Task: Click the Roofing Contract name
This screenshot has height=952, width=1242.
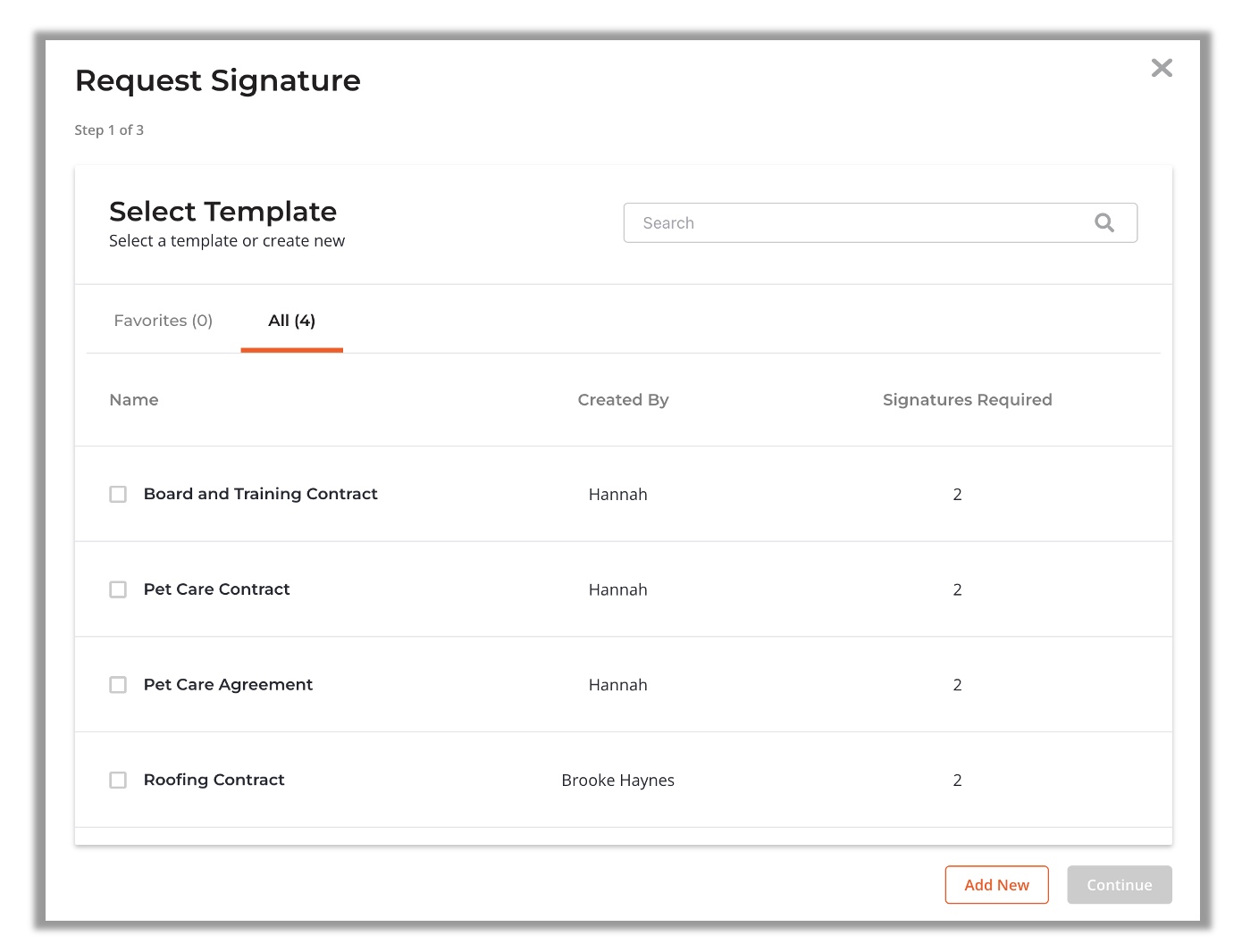Action: 214,780
